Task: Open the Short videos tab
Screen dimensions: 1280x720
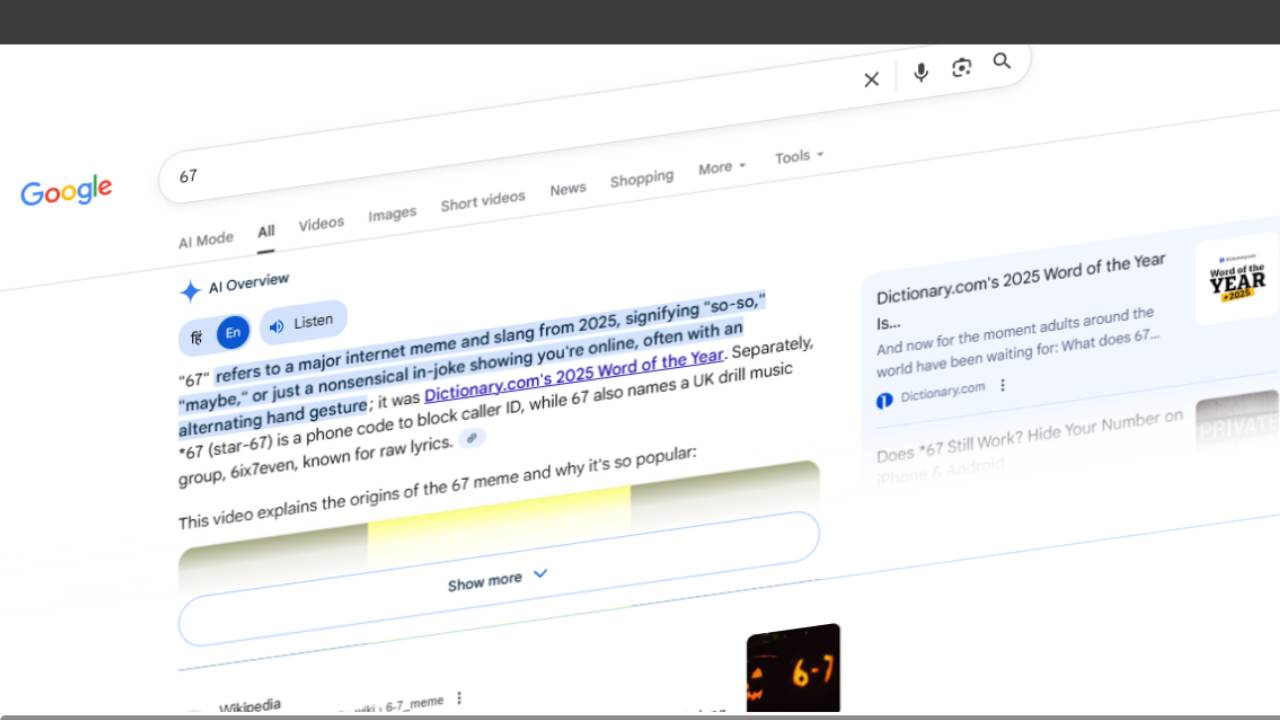Action: (482, 201)
